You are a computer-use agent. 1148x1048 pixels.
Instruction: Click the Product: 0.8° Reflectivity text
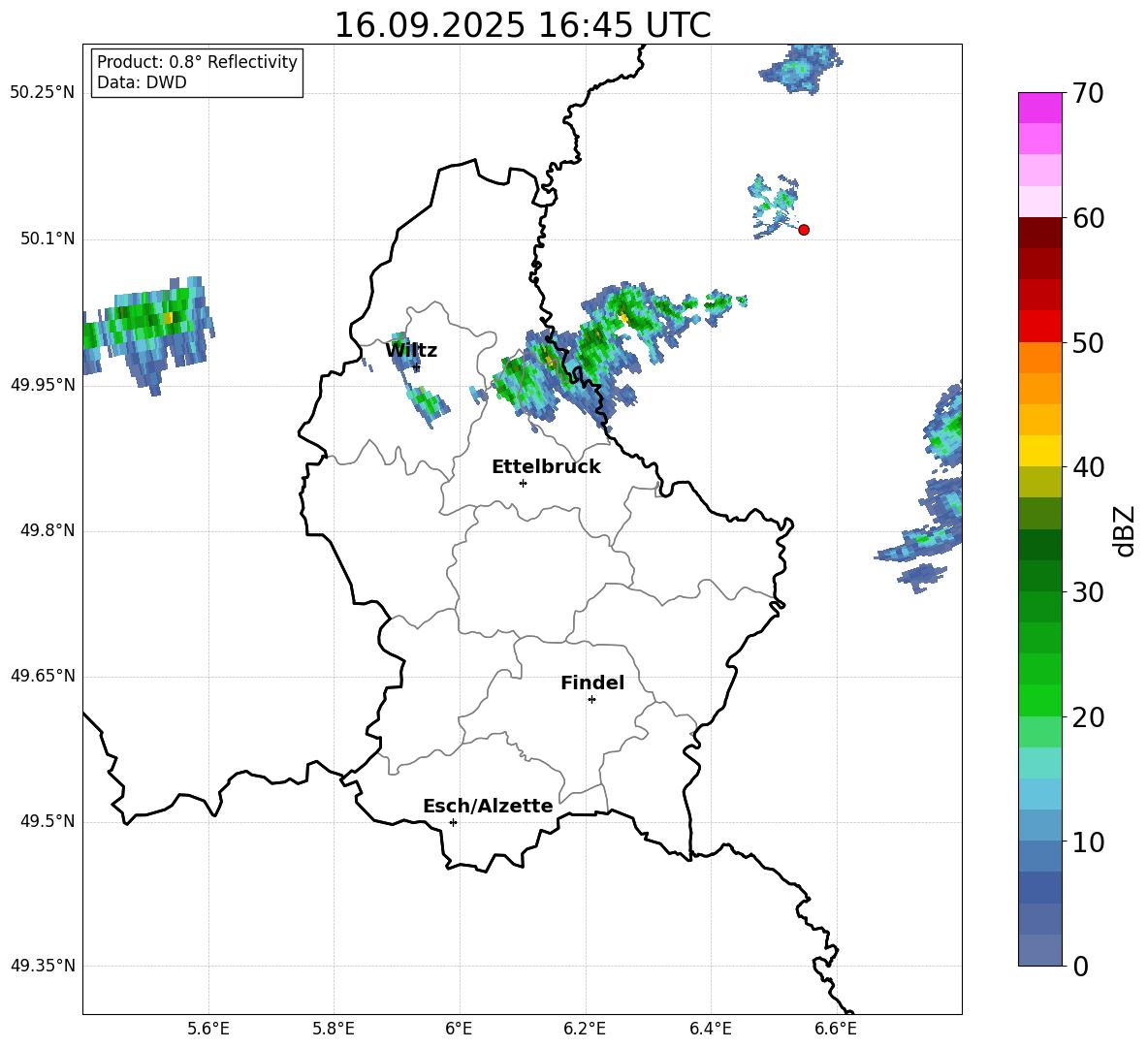pos(197,62)
